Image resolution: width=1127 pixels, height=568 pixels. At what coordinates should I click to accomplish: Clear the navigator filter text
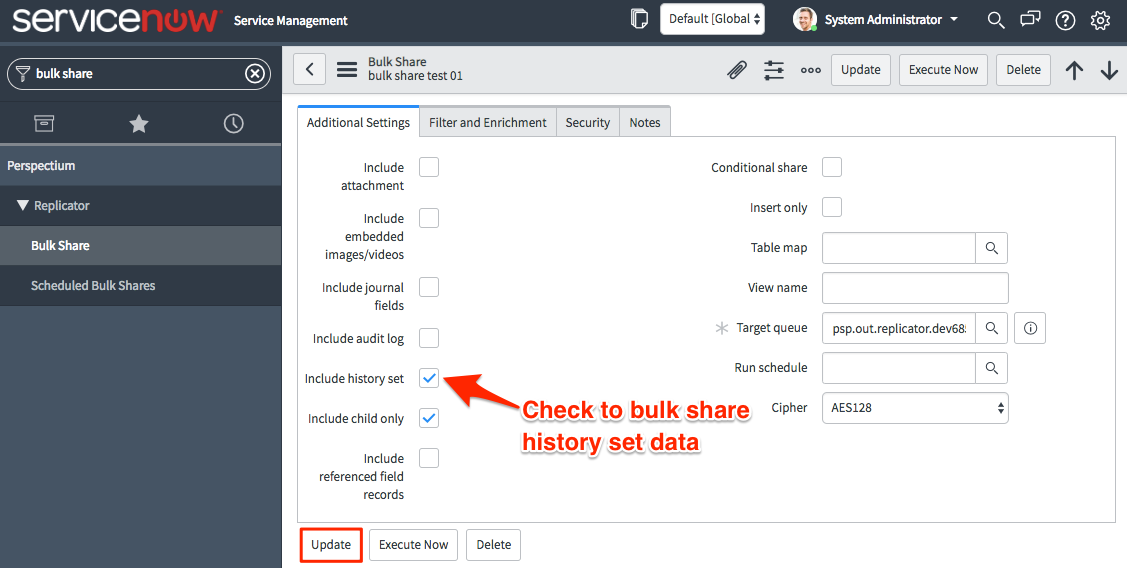point(255,73)
